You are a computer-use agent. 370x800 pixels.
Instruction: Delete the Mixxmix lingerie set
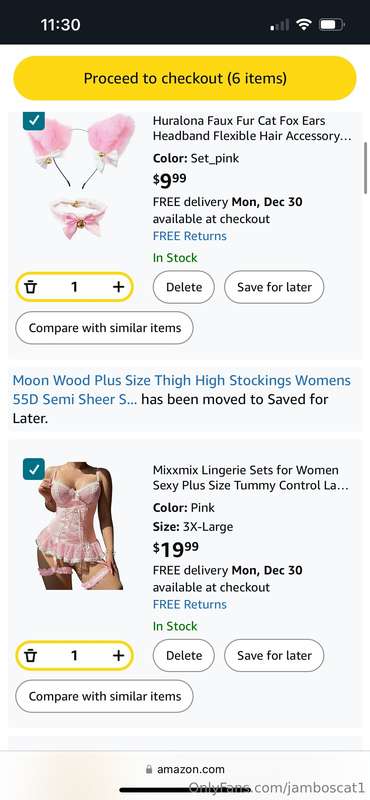click(x=184, y=655)
